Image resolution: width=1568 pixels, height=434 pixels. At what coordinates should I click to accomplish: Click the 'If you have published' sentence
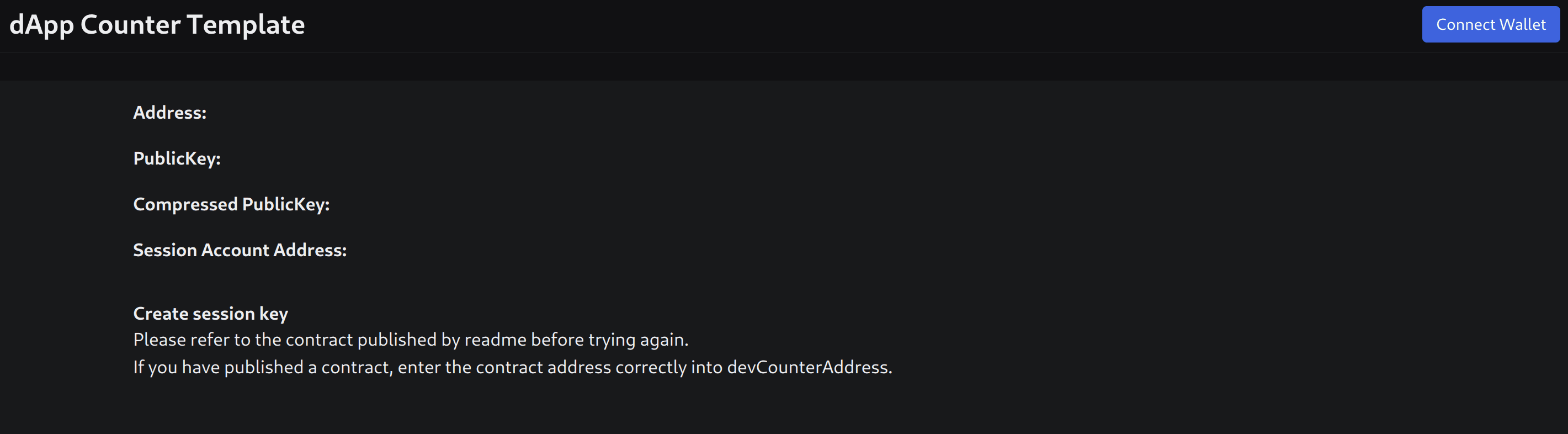pyautogui.click(x=513, y=368)
